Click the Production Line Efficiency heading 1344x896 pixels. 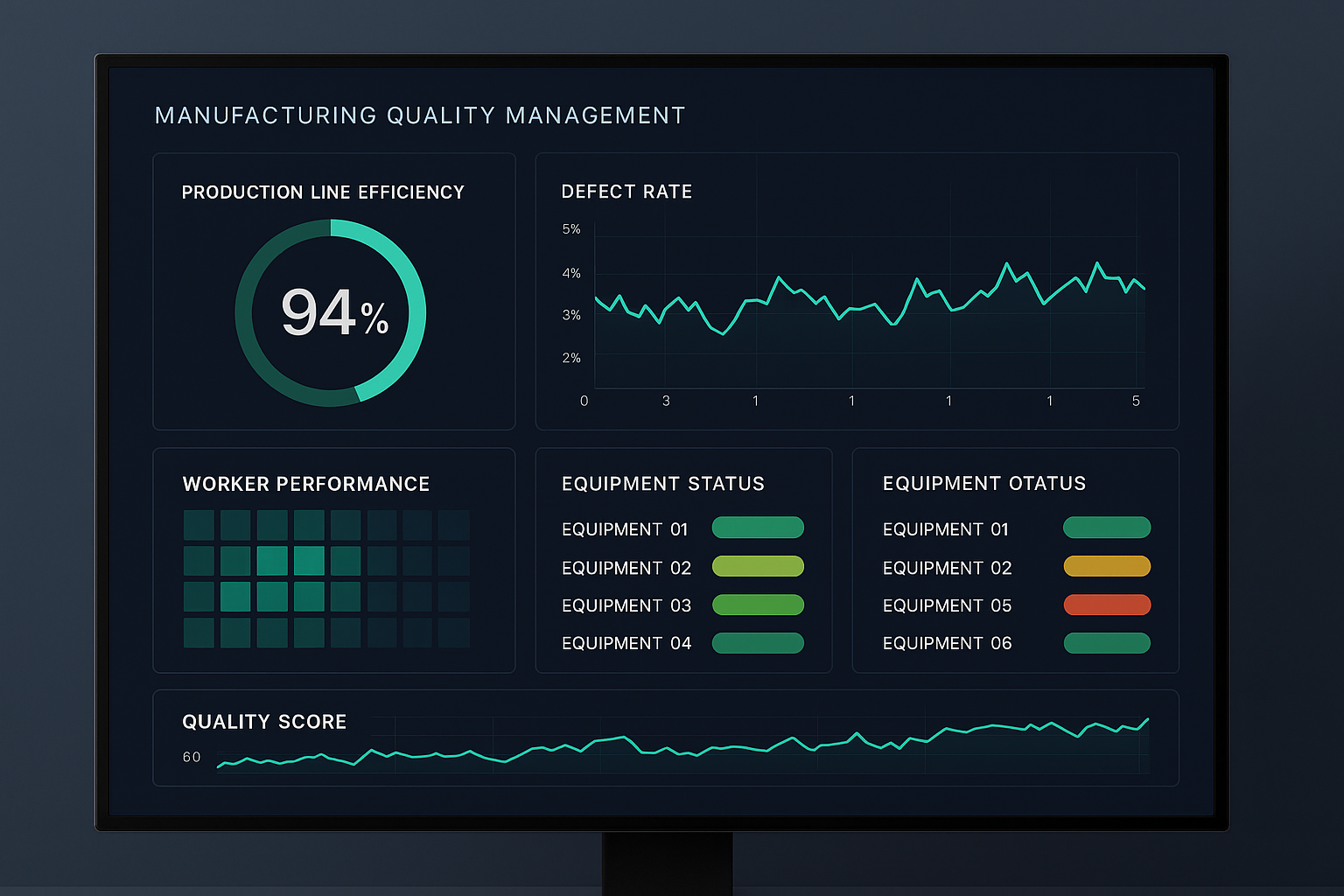click(323, 192)
